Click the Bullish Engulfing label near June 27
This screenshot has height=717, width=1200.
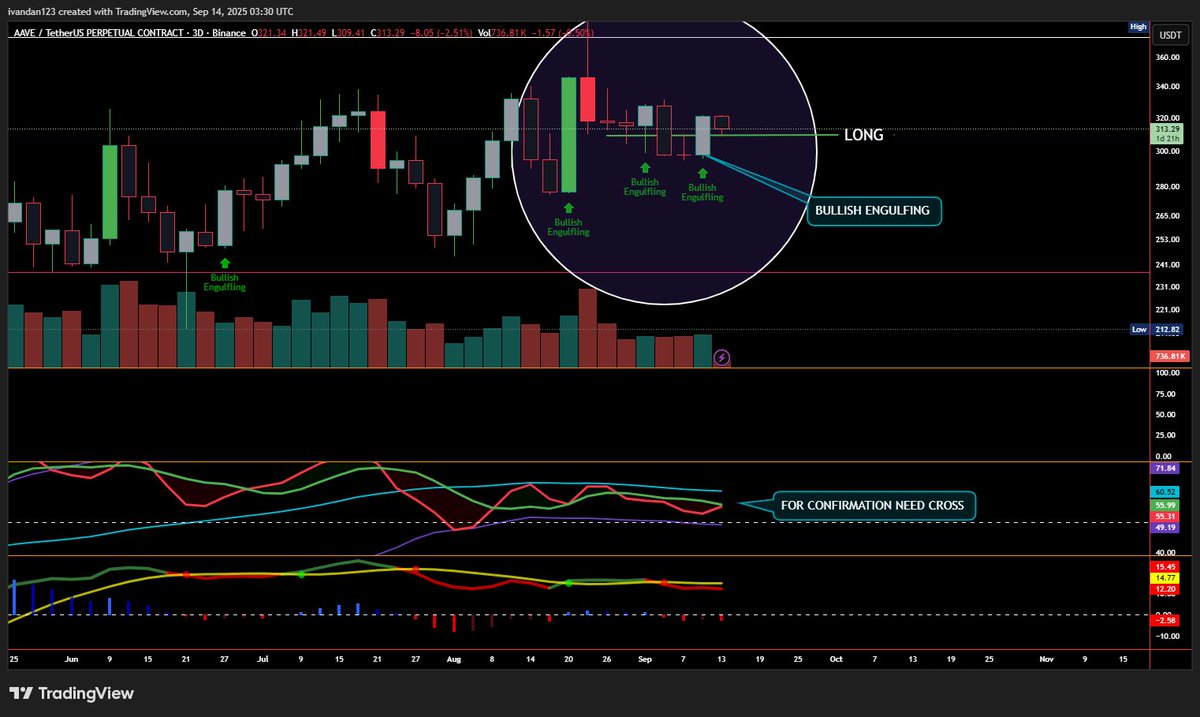(223, 281)
